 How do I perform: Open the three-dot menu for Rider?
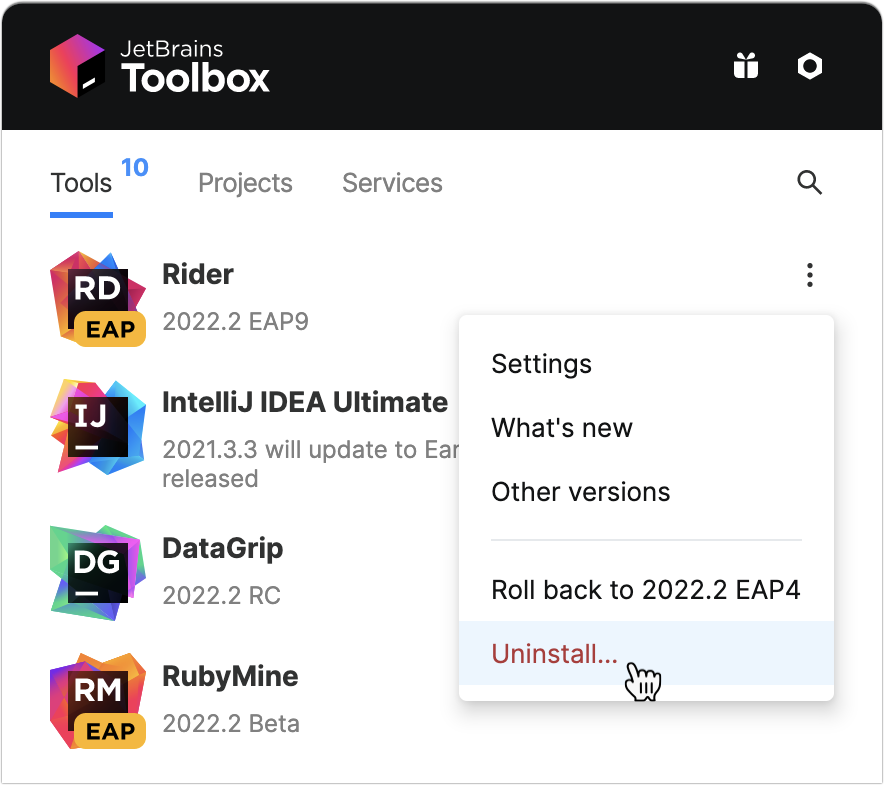809,274
